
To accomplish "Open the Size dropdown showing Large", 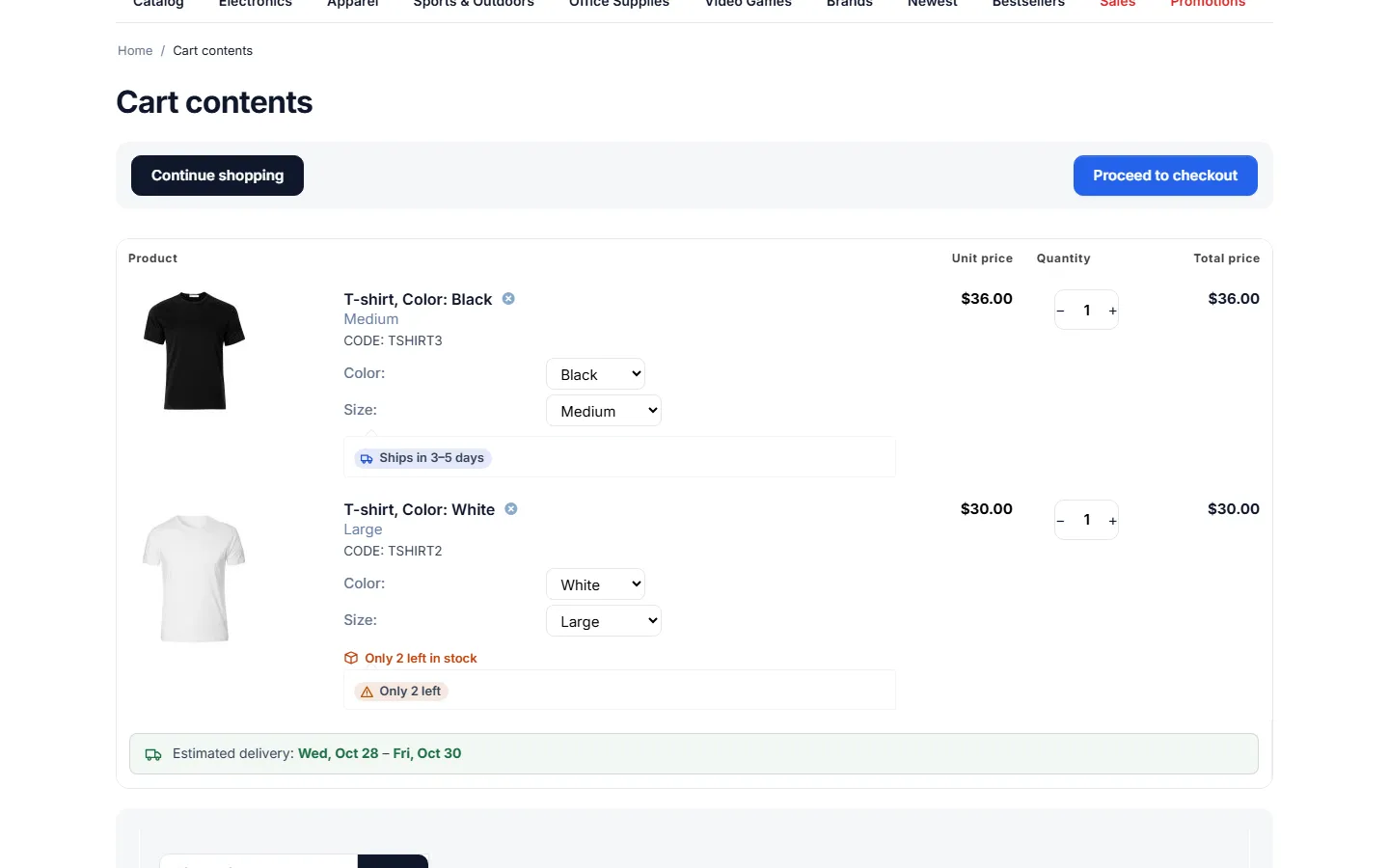I will pyautogui.click(x=604, y=621).
